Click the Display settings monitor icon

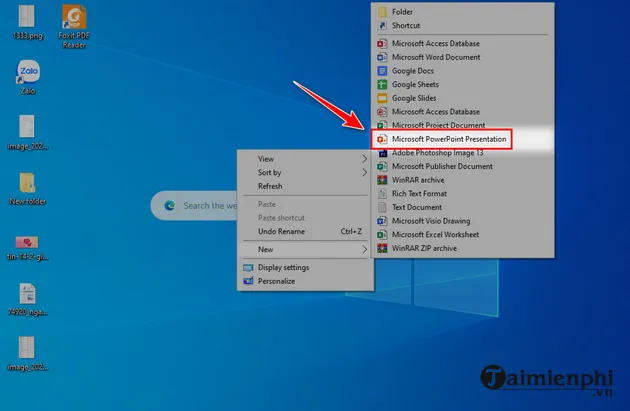click(x=248, y=268)
